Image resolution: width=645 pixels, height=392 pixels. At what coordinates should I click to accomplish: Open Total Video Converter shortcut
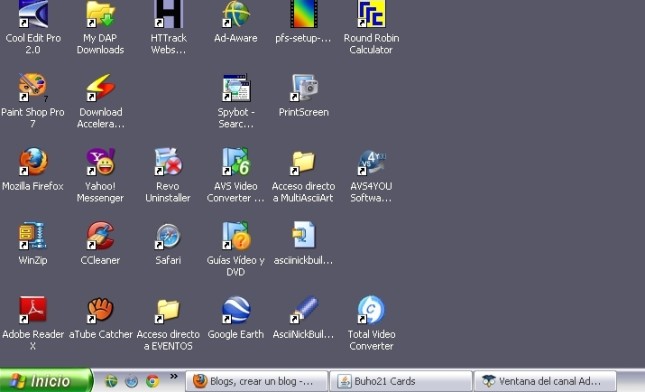371,310
